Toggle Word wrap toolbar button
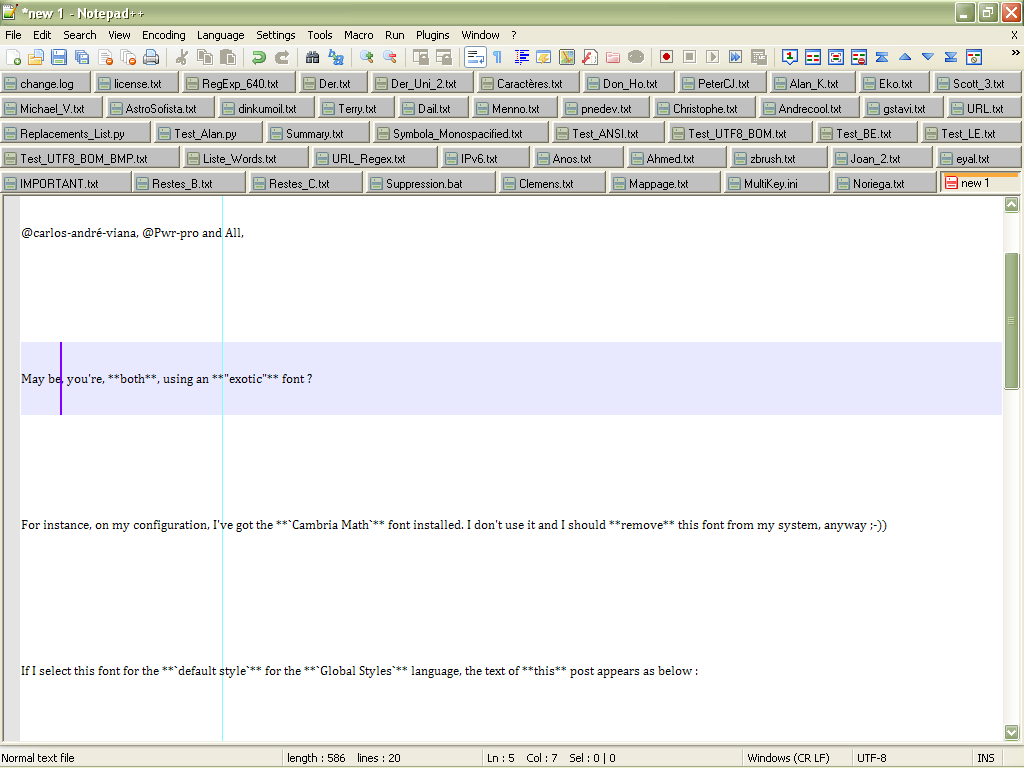1024x768 pixels. [x=475, y=57]
